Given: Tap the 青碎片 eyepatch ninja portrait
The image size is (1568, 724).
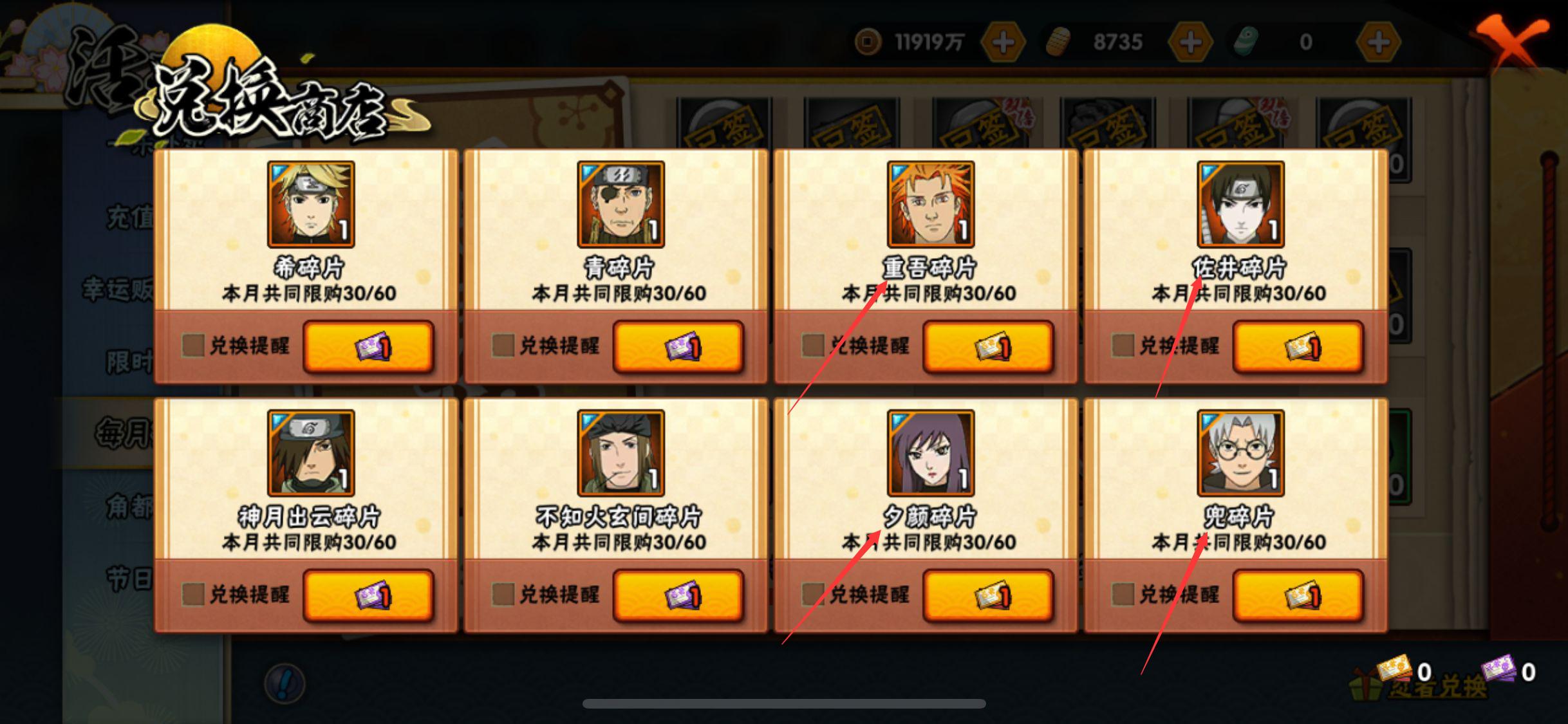Looking at the screenshot, I should tap(621, 204).
